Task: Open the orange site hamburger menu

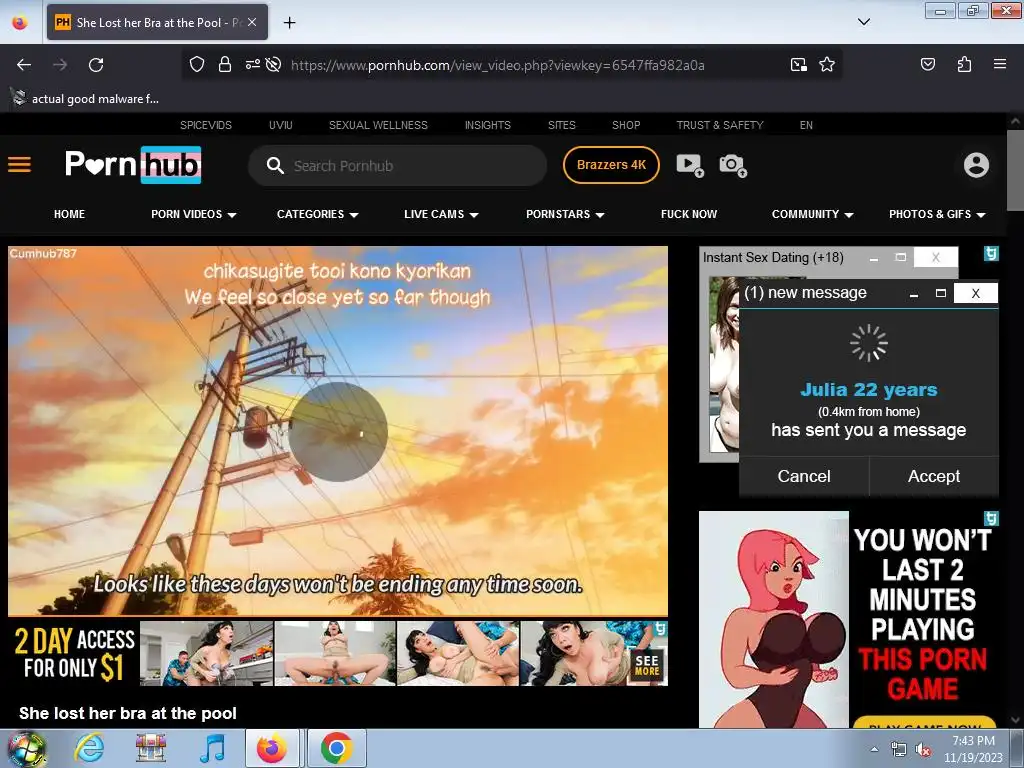Action: [20, 165]
